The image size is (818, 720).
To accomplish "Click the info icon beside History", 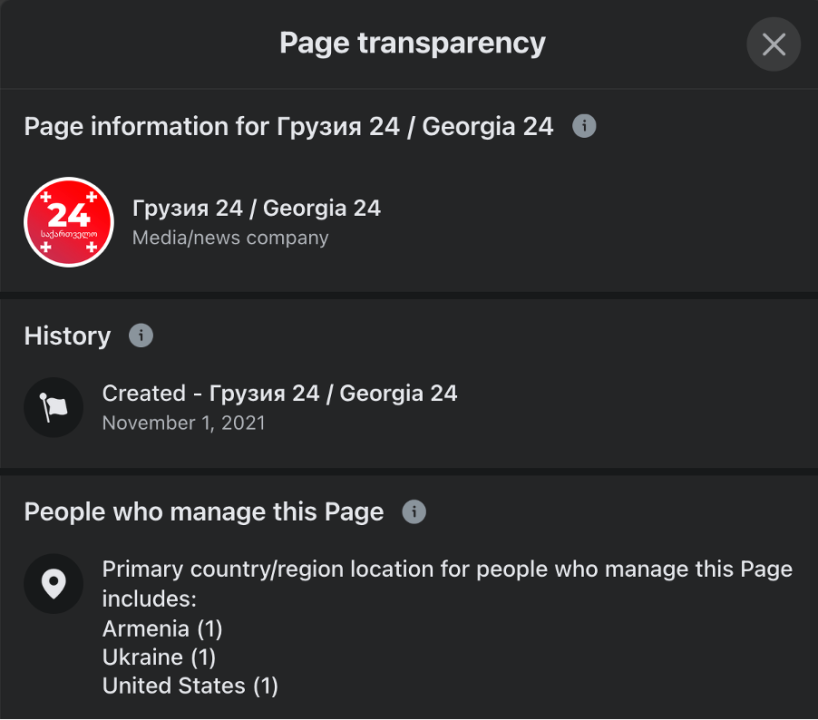I will click(x=141, y=335).
